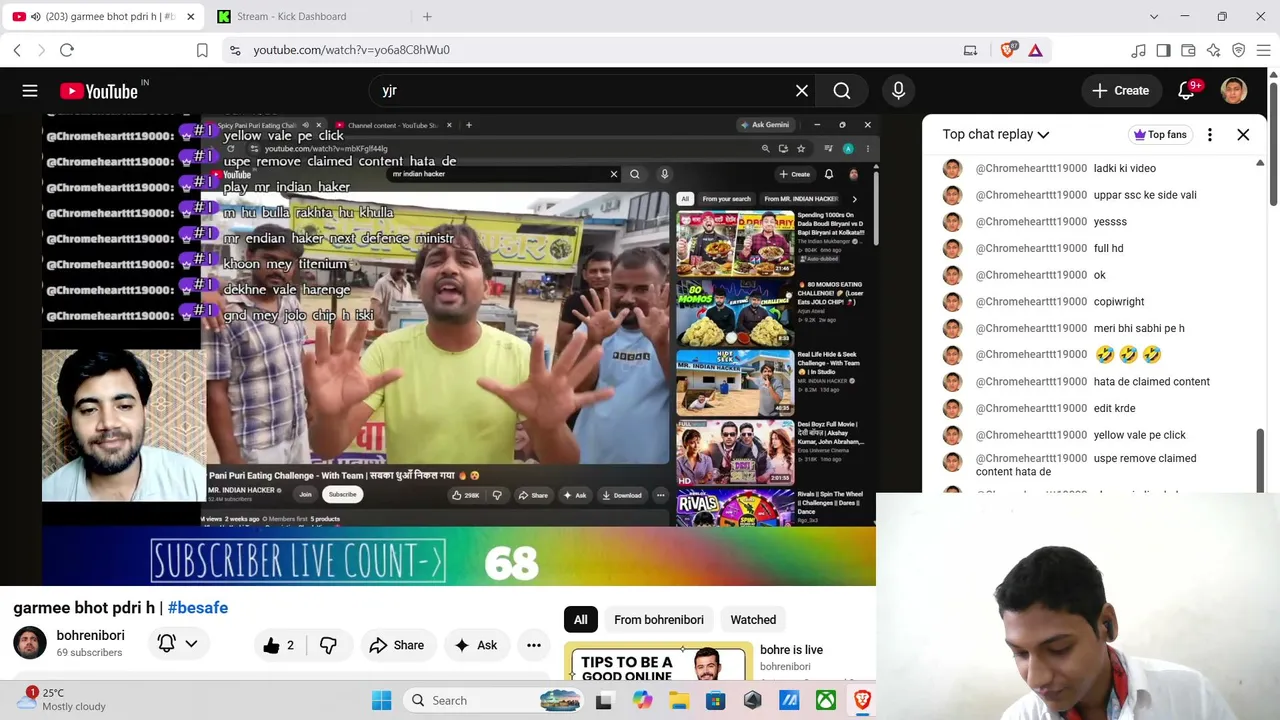Screen dimensions: 1280x720
Task: Click the chat message 'yellow vale pe click'
Action: coord(1140,435)
